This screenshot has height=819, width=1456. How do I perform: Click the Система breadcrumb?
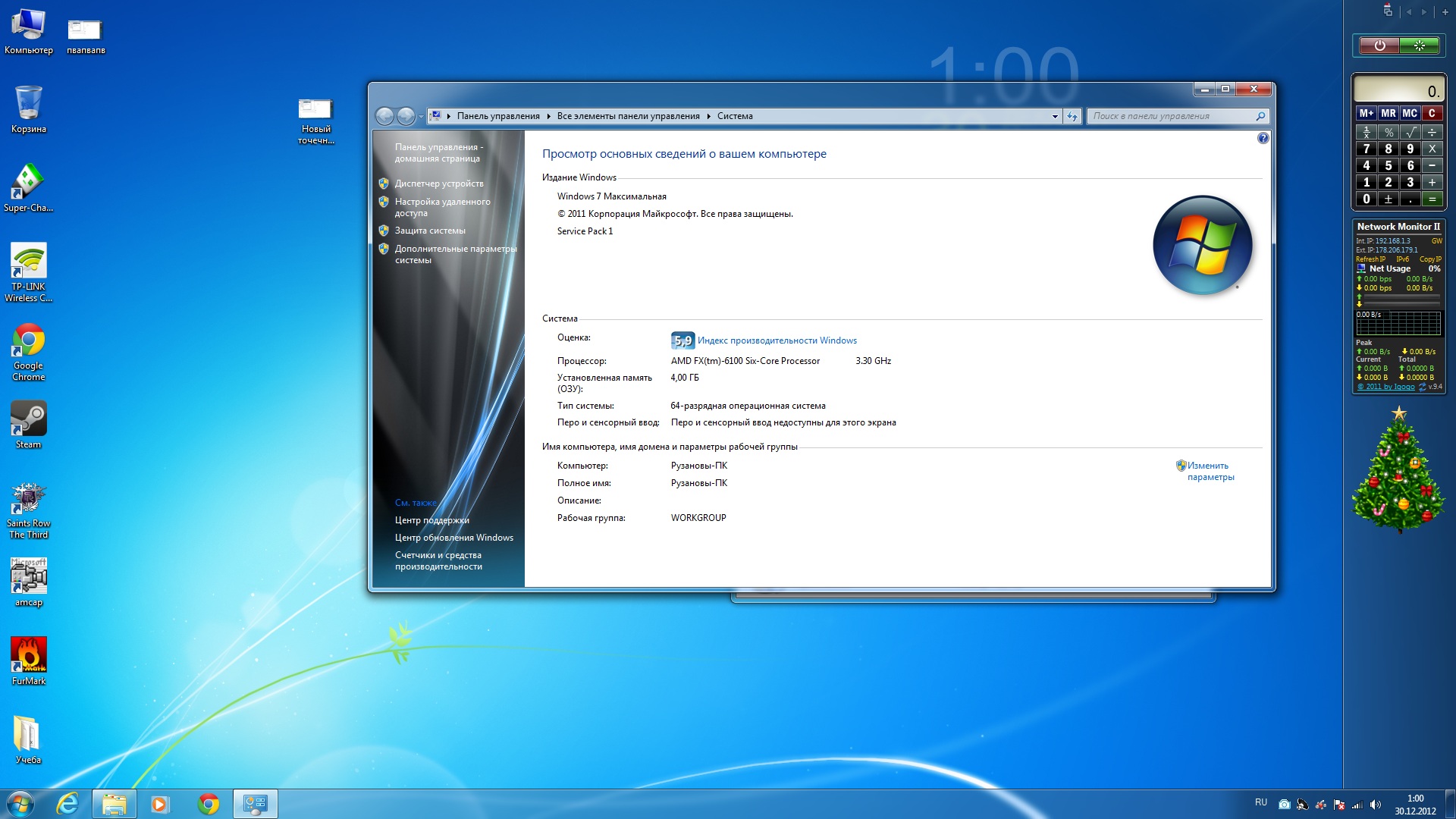click(x=735, y=116)
